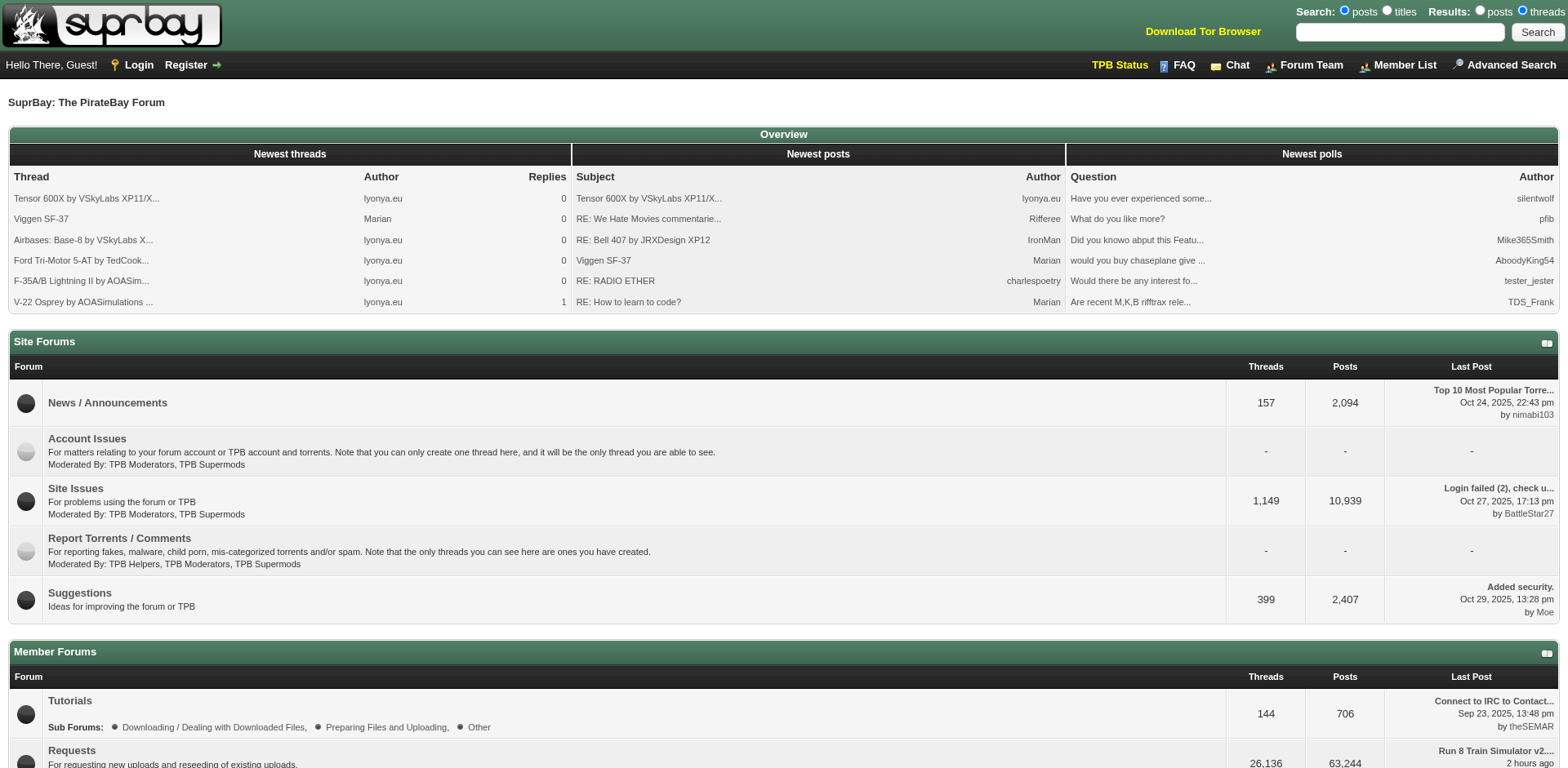
Task: Open the Suggestions forum
Action: pos(80,593)
